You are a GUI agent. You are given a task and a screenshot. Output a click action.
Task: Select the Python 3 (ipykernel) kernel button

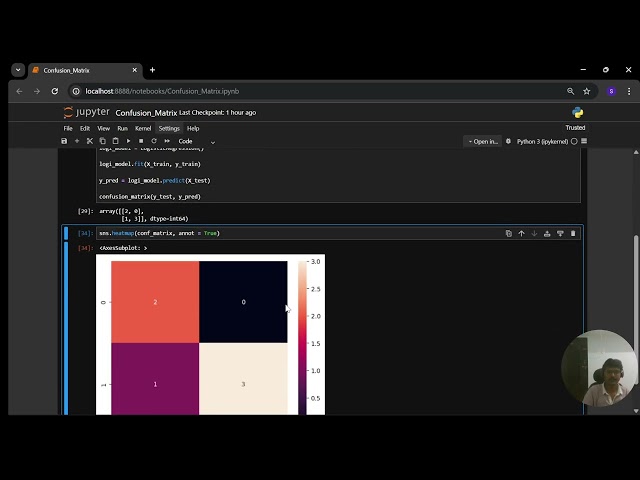[x=542, y=142]
